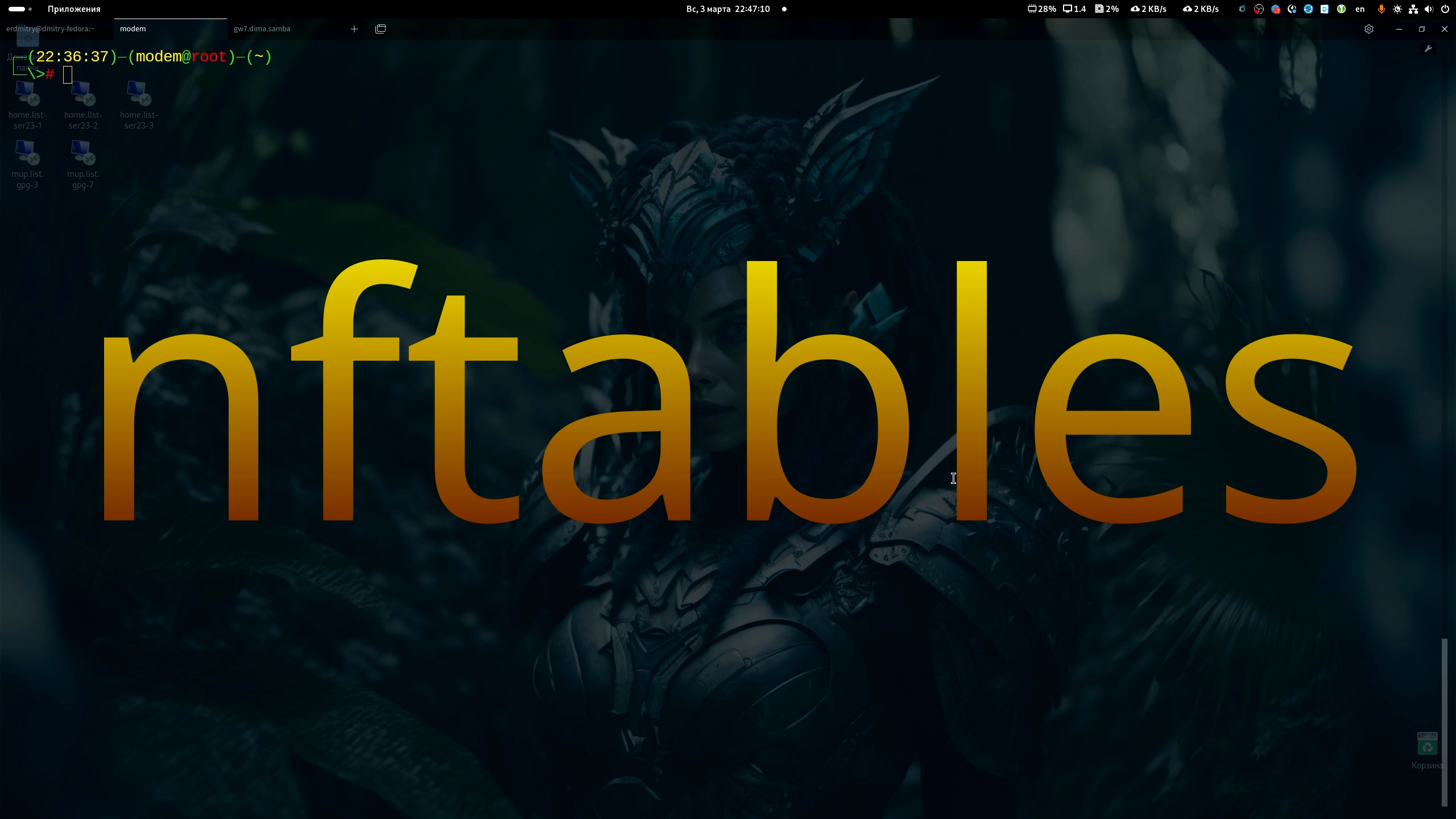The height and width of the screenshot is (819, 1456).
Task: Open the en keyboard layout selector
Action: [1360, 9]
